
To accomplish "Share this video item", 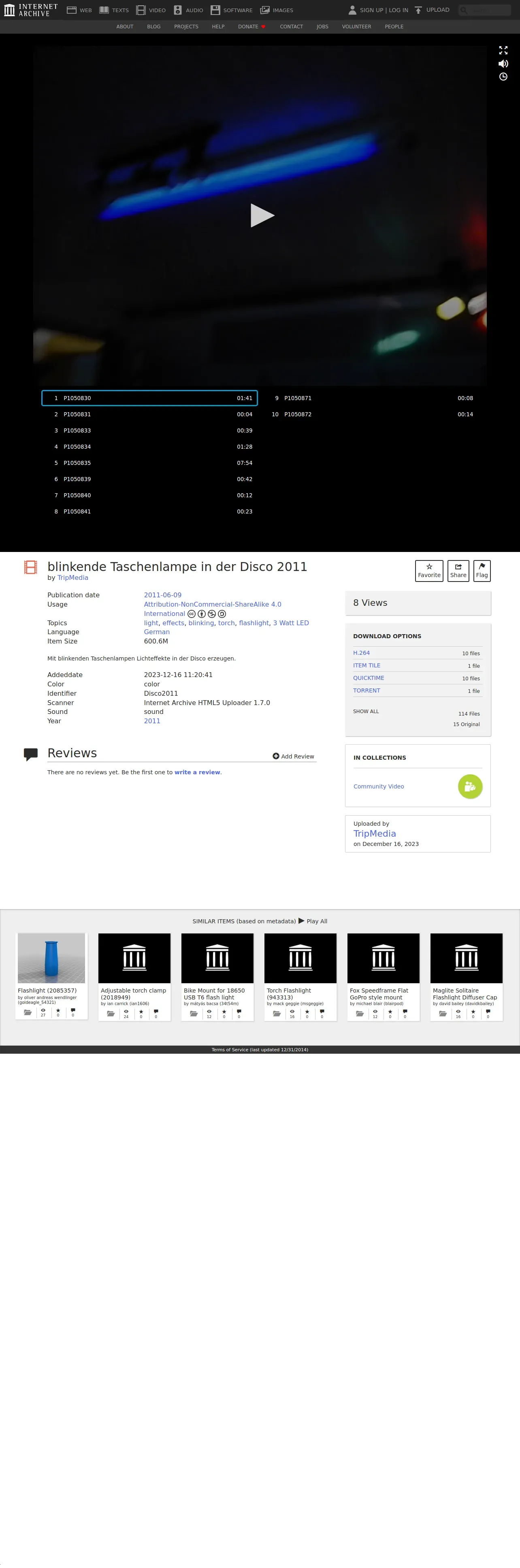I will [x=458, y=571].
